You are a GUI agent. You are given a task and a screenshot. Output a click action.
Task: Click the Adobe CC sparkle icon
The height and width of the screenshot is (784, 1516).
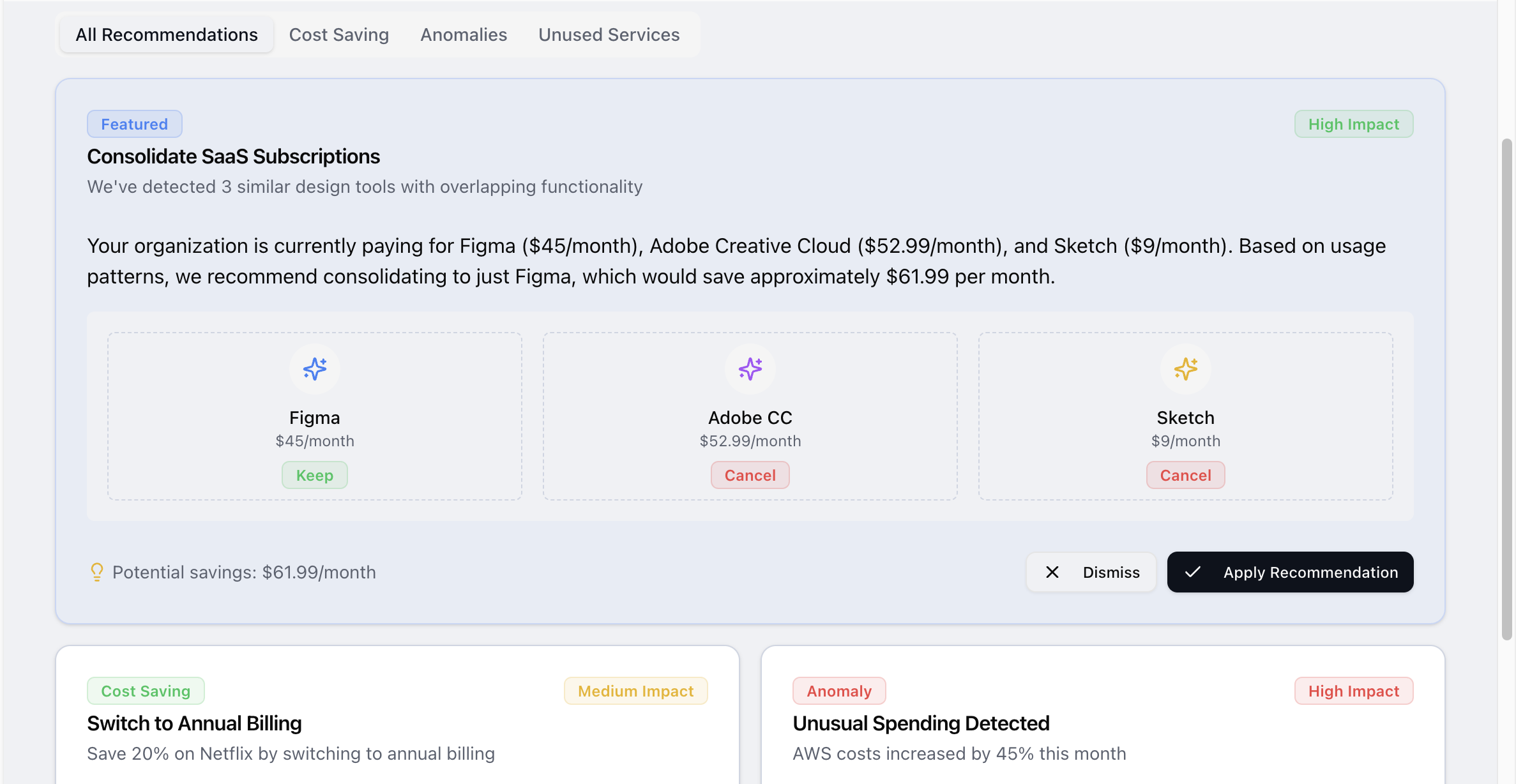click(750, 369)
